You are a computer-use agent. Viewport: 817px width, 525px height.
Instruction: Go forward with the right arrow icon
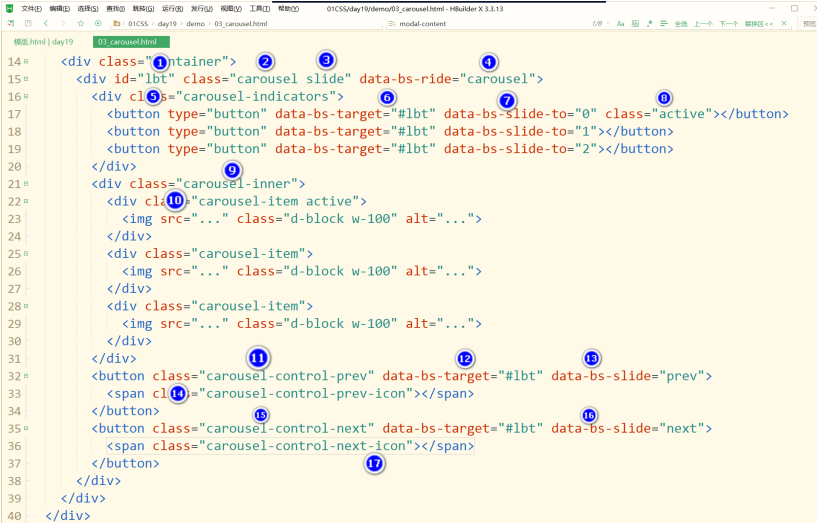click(63, 23)
